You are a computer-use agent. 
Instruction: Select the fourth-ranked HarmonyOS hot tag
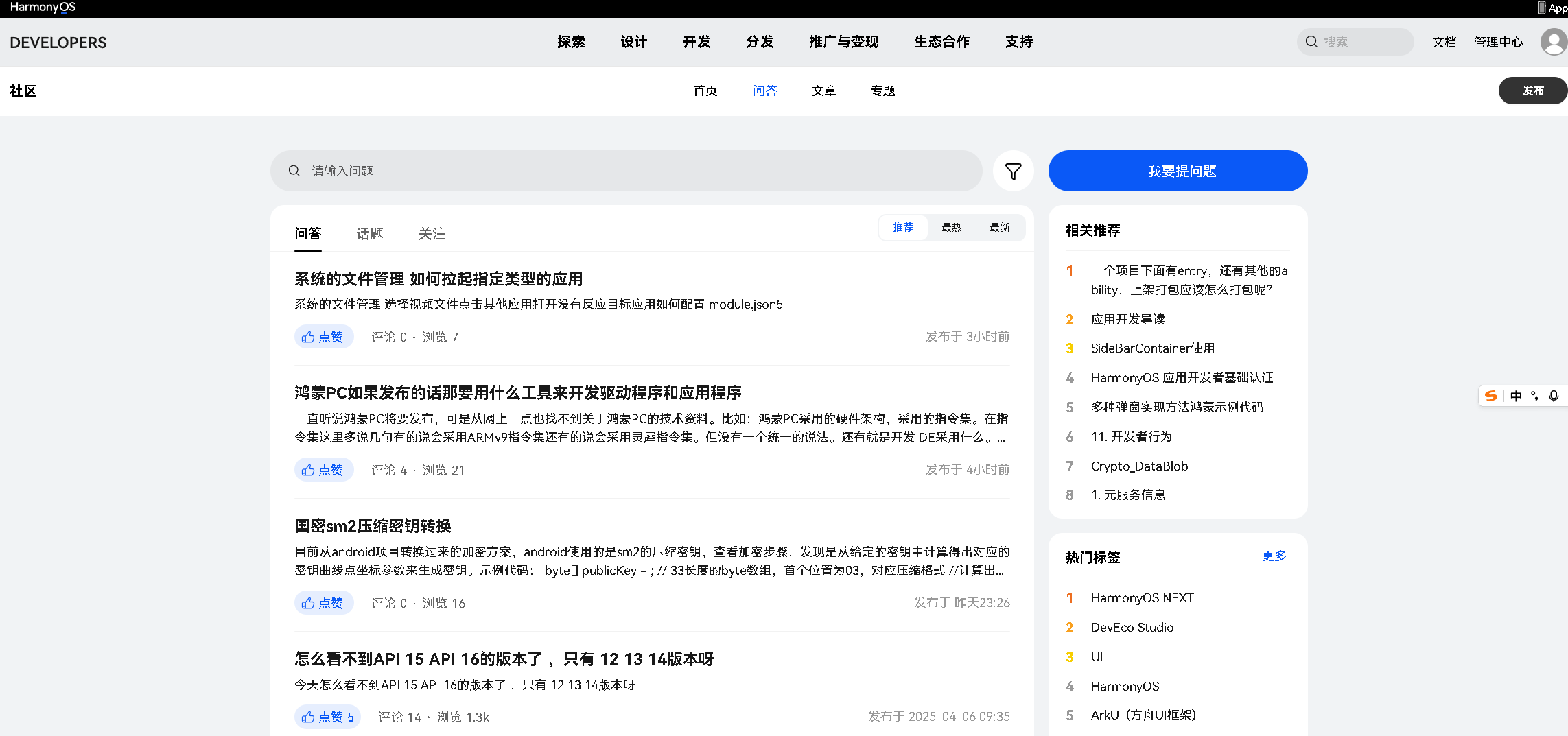[1125, 687]
